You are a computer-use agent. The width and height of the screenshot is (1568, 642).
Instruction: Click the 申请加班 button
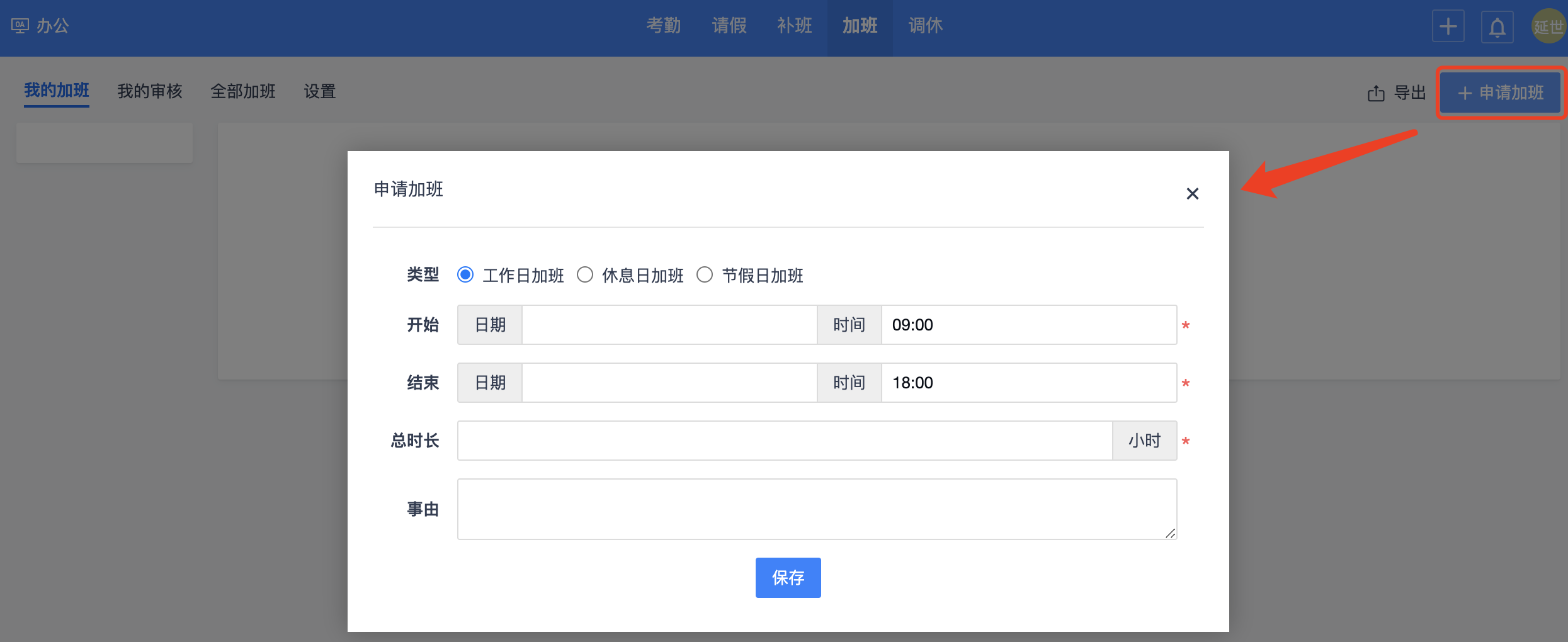pos(1501,93)
